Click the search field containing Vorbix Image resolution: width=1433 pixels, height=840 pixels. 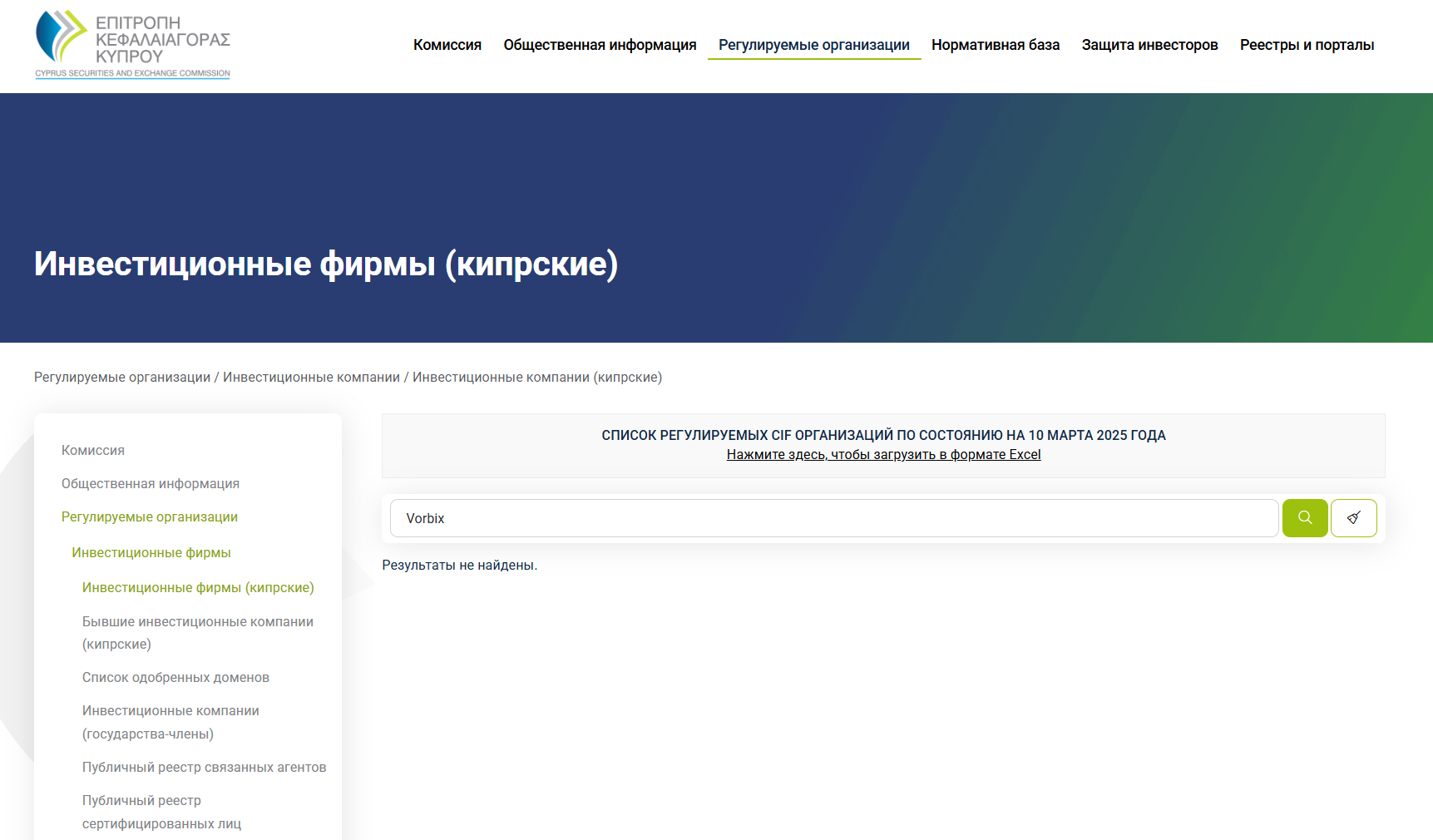pos(834,518)
